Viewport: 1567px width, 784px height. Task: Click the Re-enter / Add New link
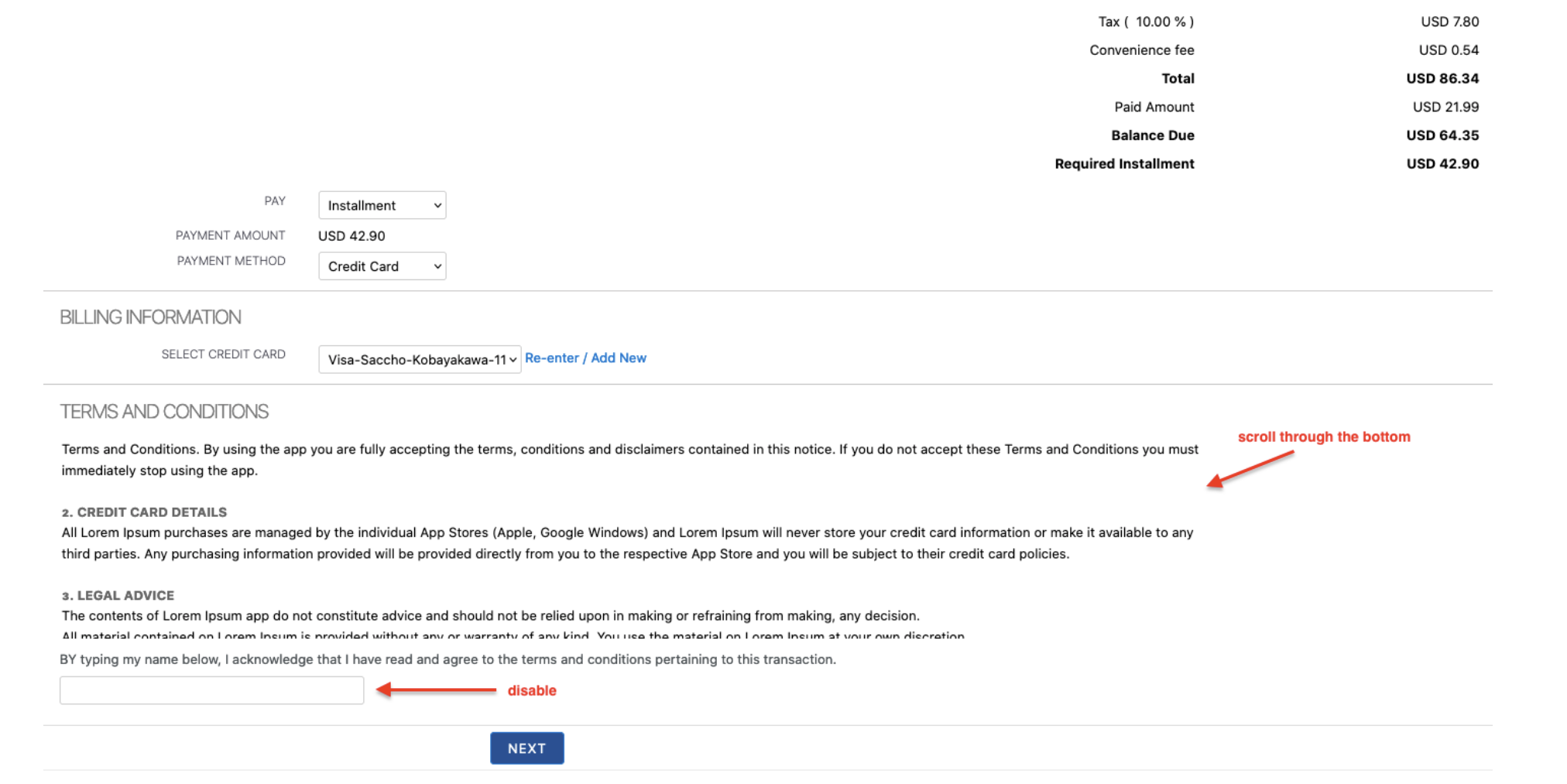coord(585,358)
